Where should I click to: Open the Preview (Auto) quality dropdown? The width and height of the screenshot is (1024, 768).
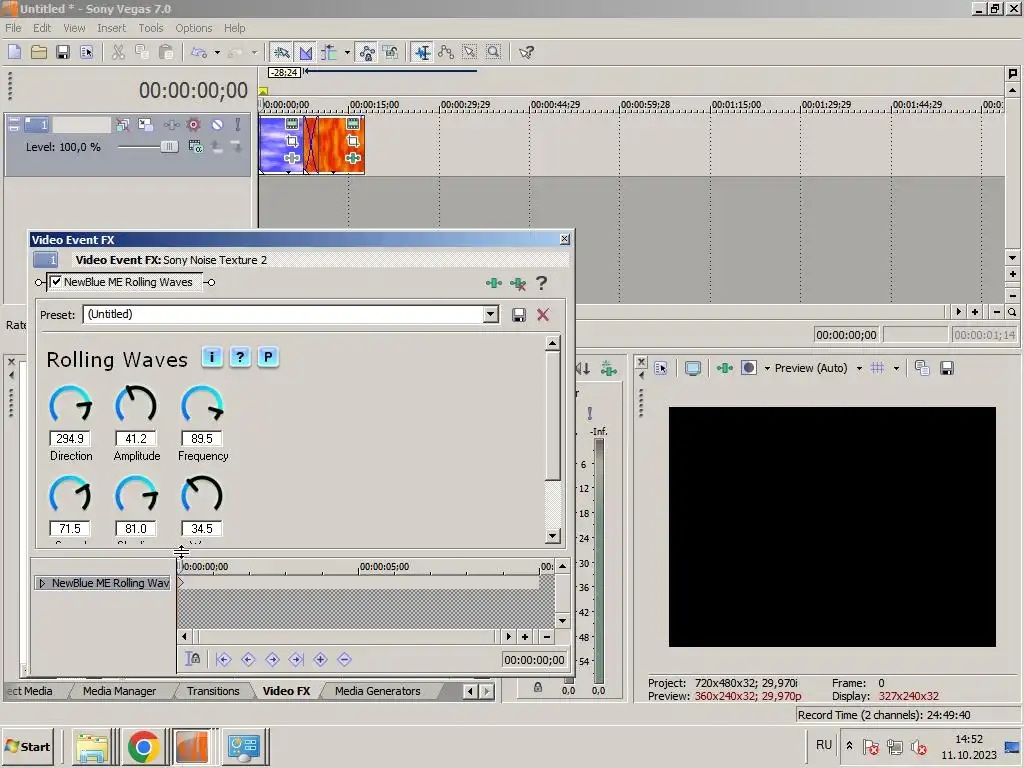[x=859, y=368]
